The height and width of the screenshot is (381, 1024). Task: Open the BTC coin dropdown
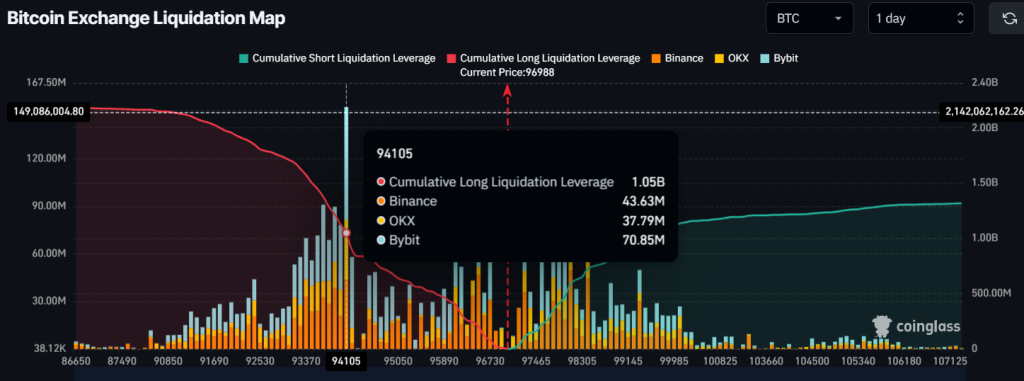click(x=809, y=18)
